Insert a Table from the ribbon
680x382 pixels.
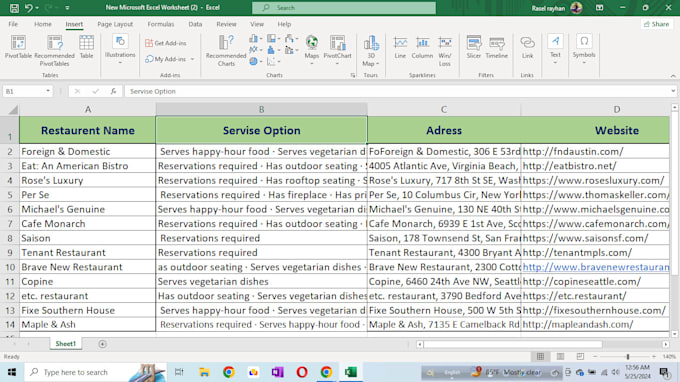[86, 47]
